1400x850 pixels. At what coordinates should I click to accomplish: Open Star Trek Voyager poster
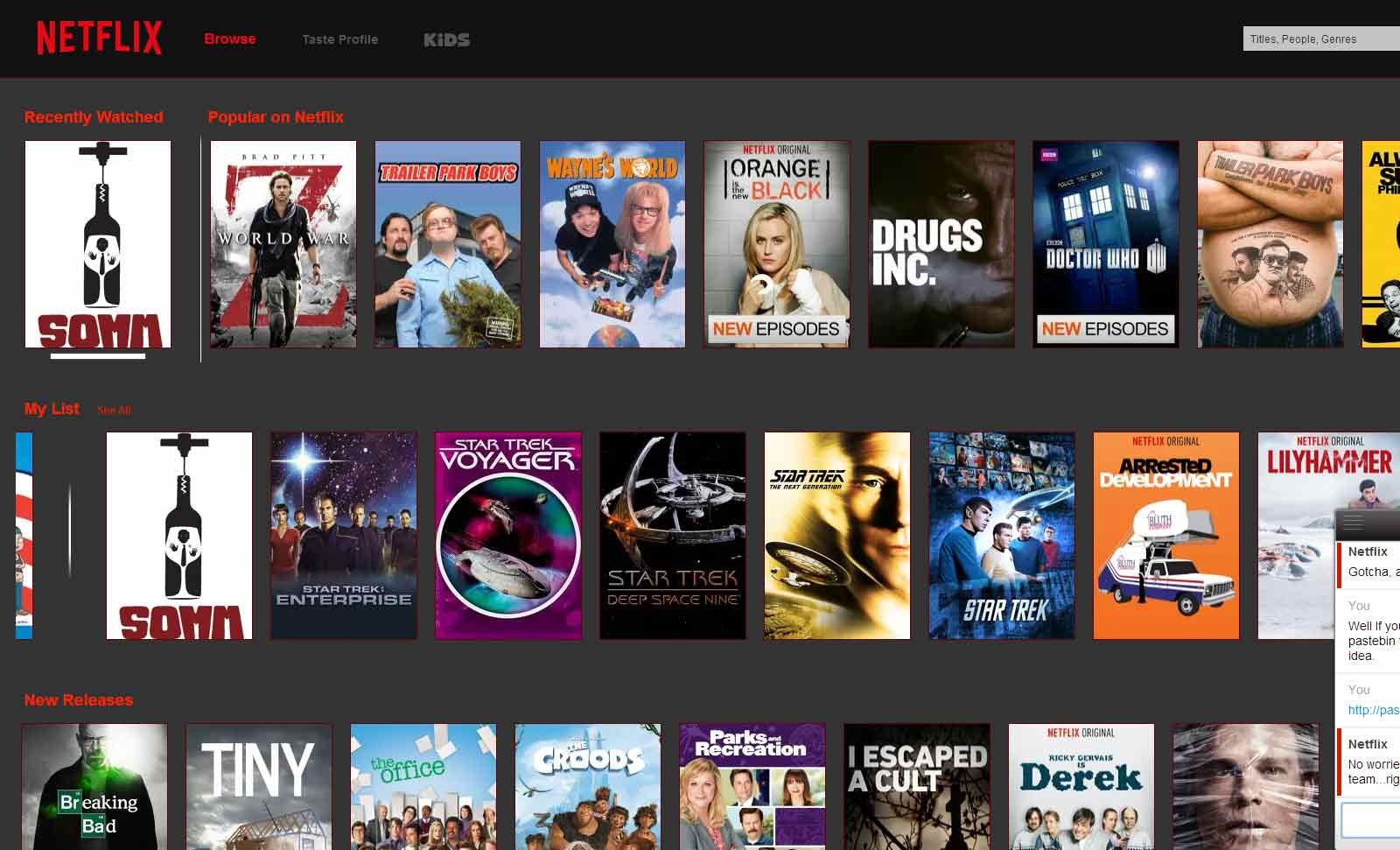point(508,536)
